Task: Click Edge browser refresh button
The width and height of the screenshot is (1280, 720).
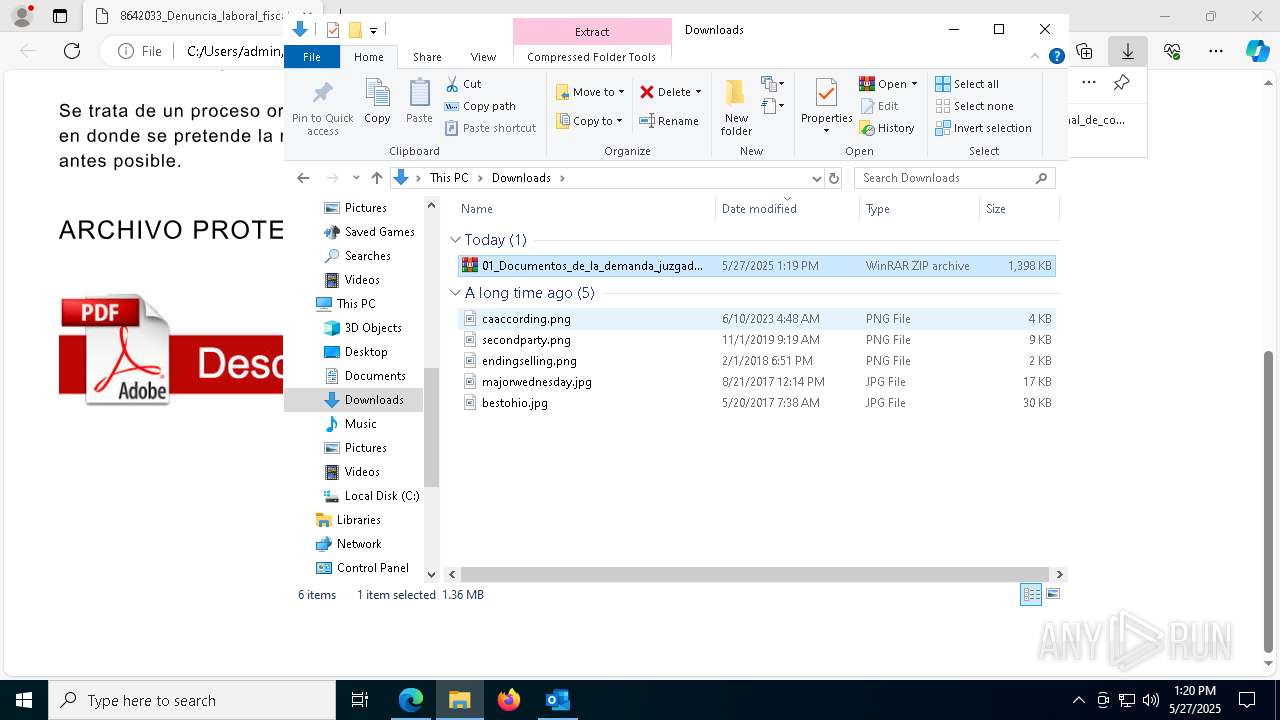Action: coord(72,51)
